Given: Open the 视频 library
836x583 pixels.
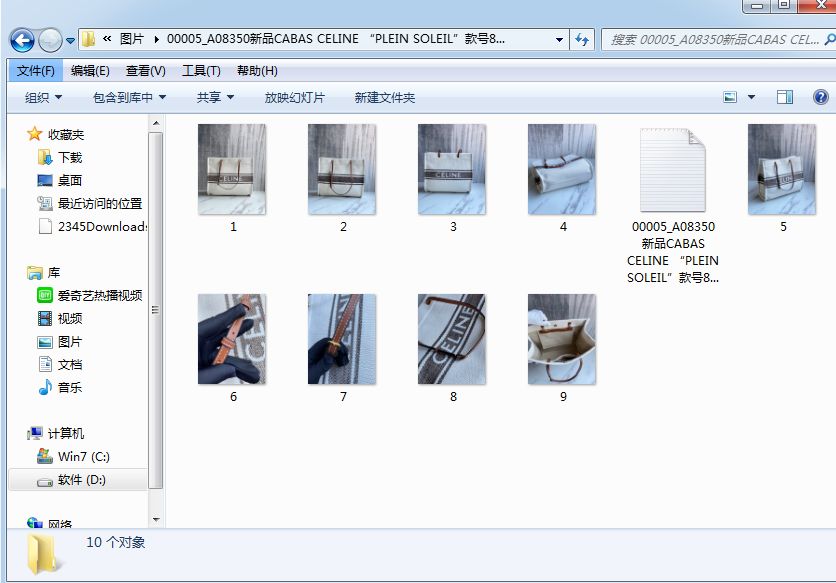Looking at the screenshot, I should (x=70, y=318).
